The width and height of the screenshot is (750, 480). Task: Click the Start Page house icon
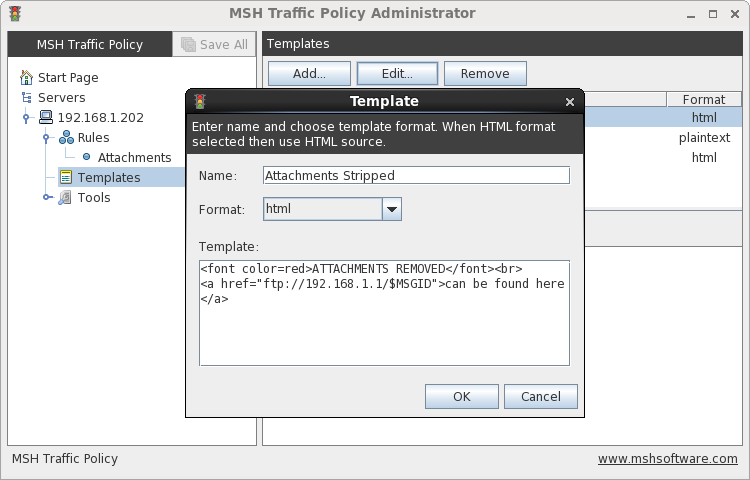coord(26,77)
